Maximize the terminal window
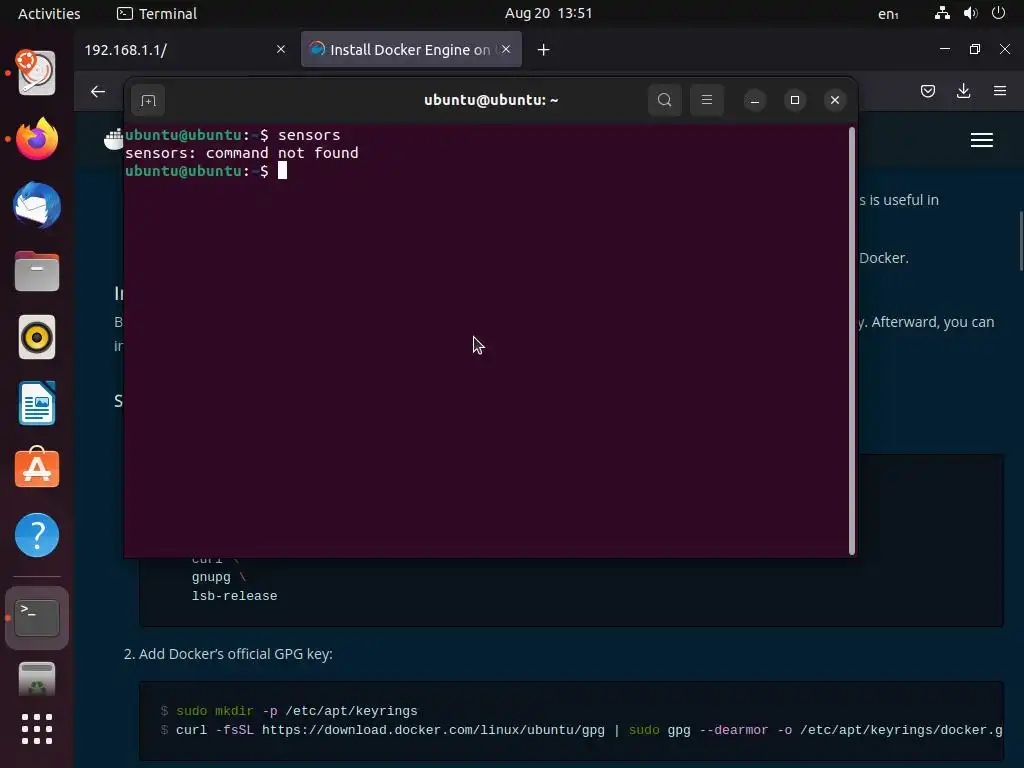Screen dimensions: 1024x768 795,101
